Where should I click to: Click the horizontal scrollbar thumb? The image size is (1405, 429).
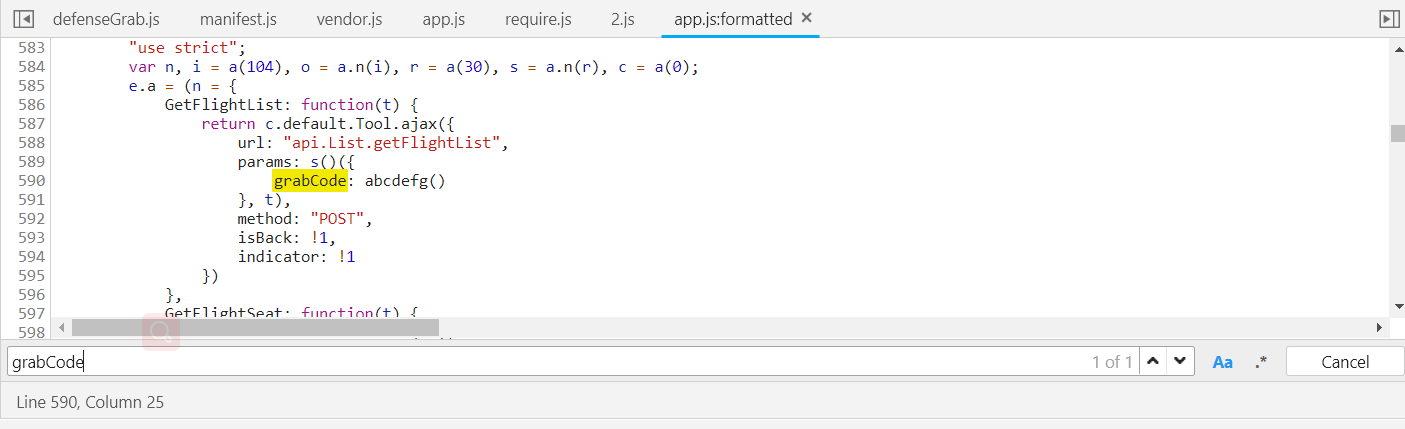255,327
